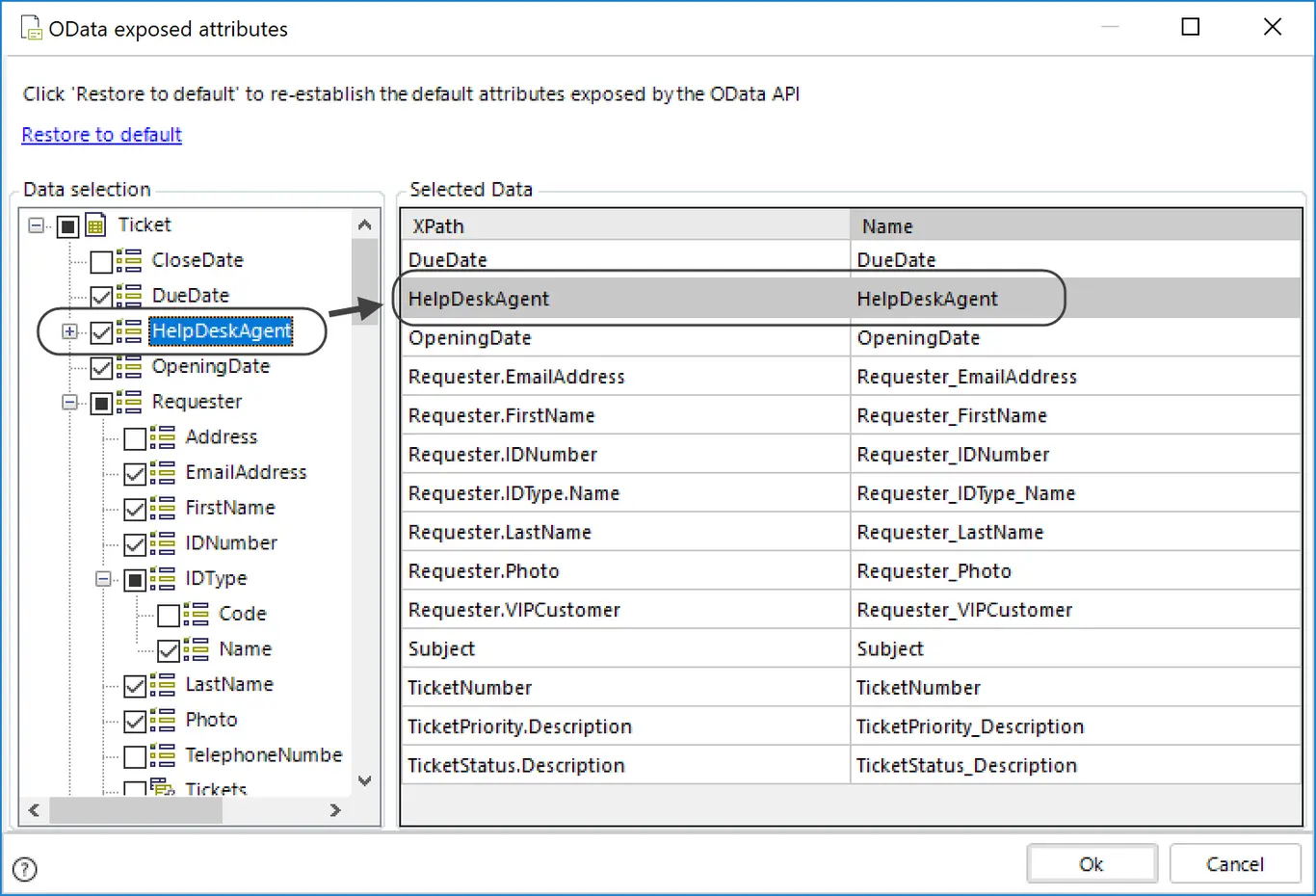Click the attribute icon beside Photo
The height and width of the screenshot is (896, 1316).
163,720
